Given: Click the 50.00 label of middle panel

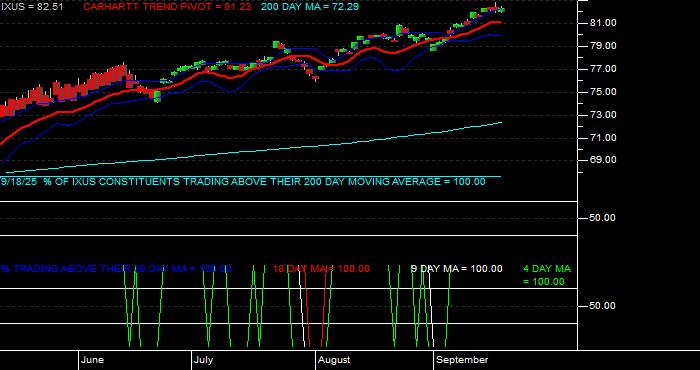Looking at the screenshot, I should point(603,218).
